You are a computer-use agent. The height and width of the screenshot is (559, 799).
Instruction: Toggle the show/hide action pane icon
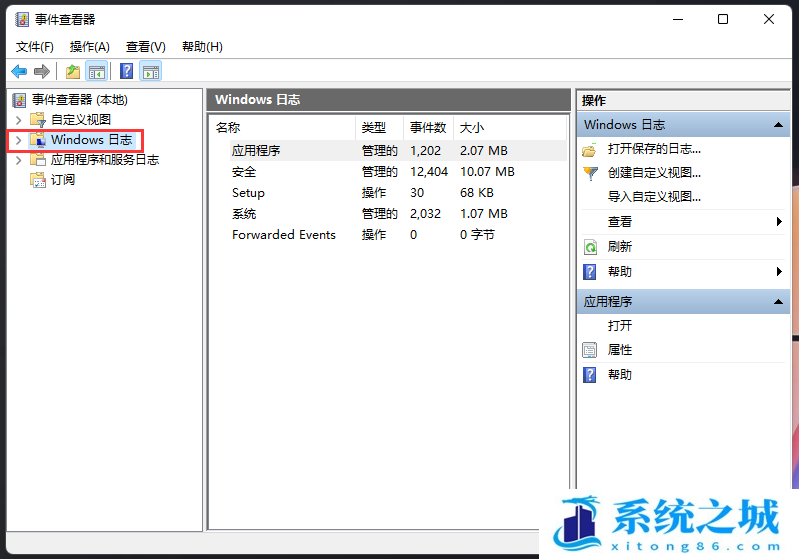(x=150, y=71)
